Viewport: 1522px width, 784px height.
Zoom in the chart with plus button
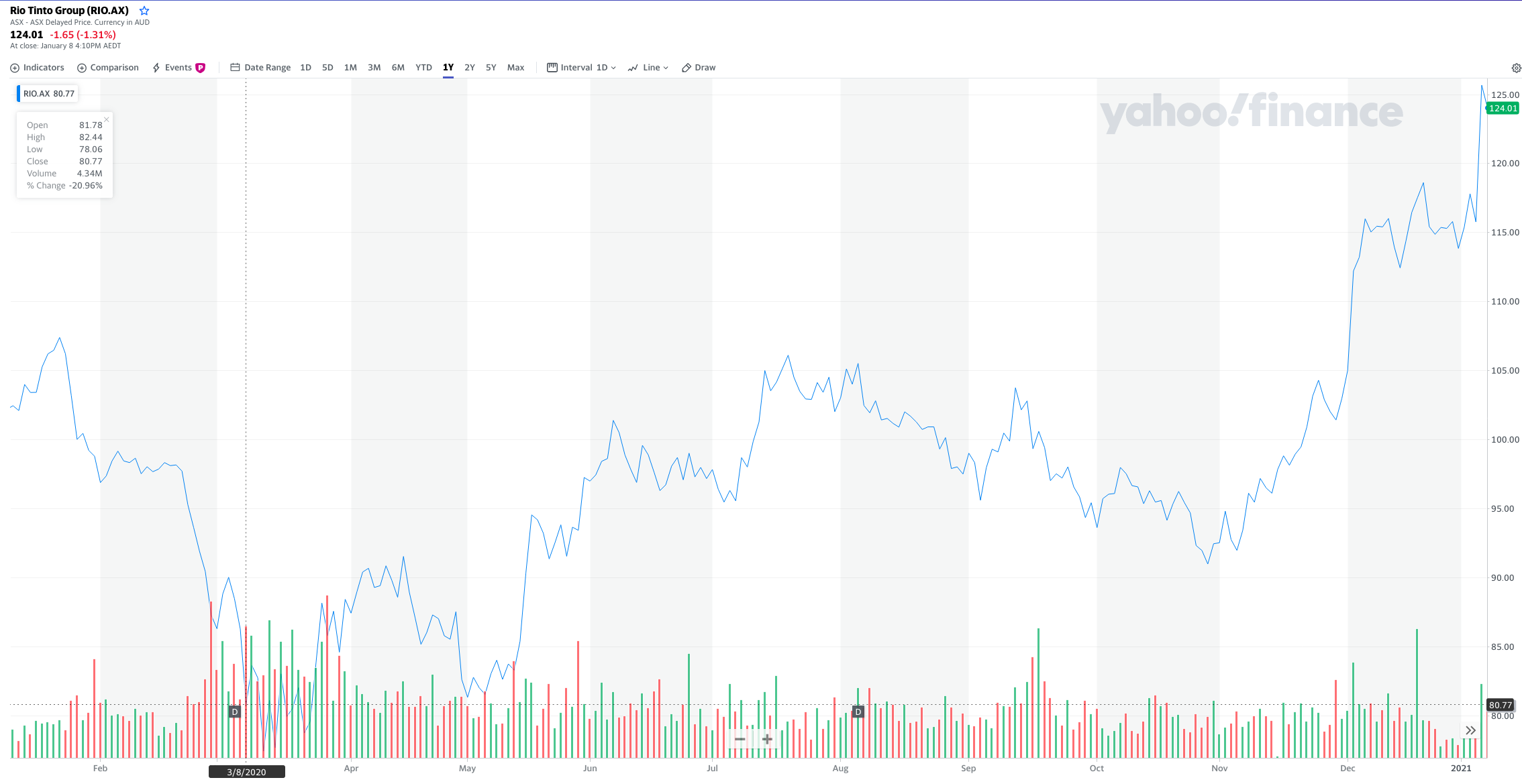767,739
